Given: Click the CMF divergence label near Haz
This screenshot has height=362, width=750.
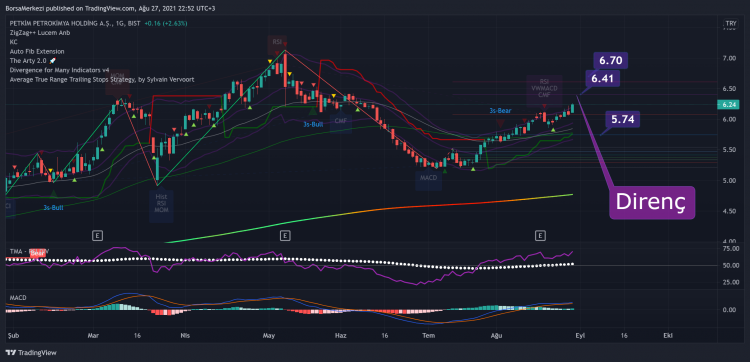Looking at the screenshot, I should click(x=341, y=121).
